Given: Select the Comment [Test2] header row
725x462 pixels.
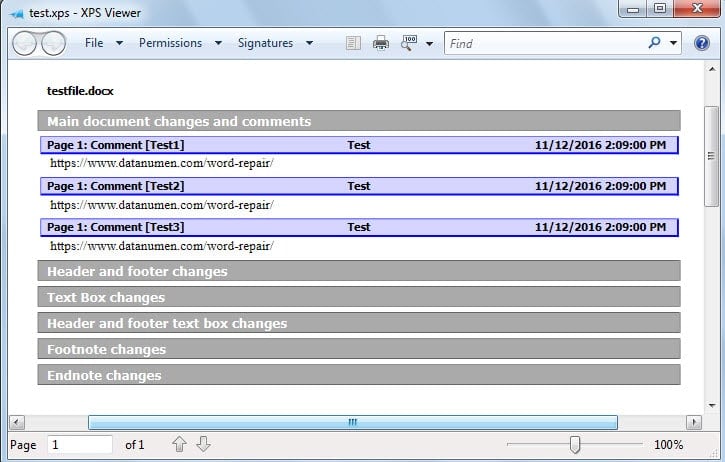Looking at the screenshot, I should click(x=359, y=186).
